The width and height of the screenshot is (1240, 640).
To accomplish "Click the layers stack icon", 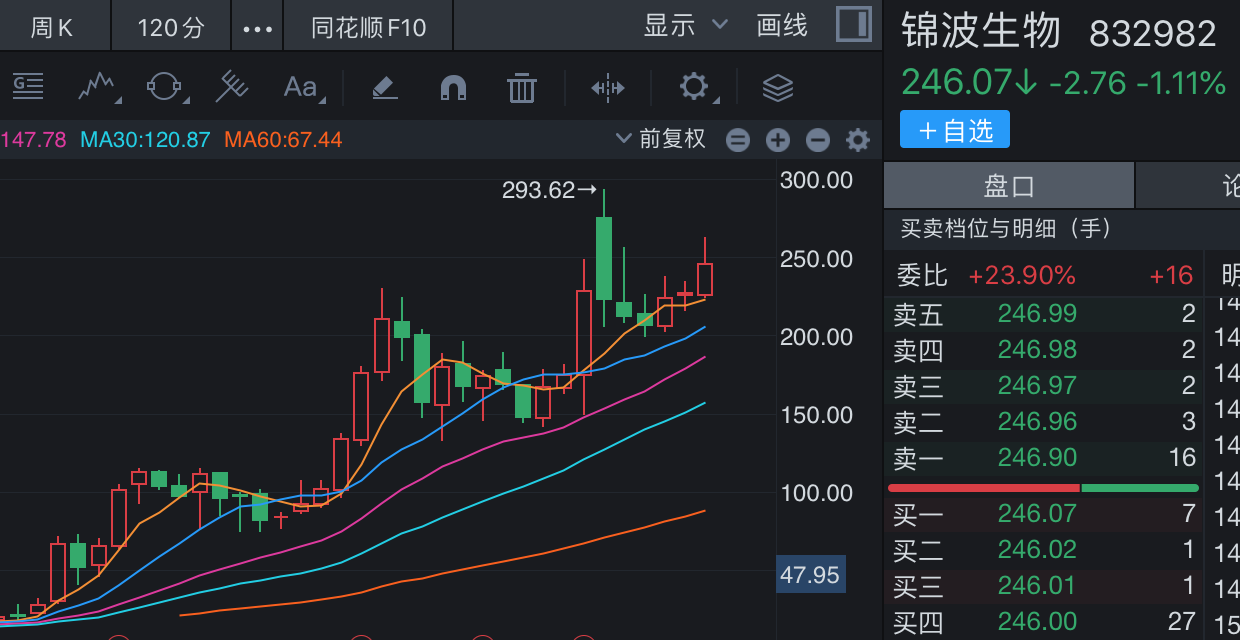I will [x=777, y=88].
